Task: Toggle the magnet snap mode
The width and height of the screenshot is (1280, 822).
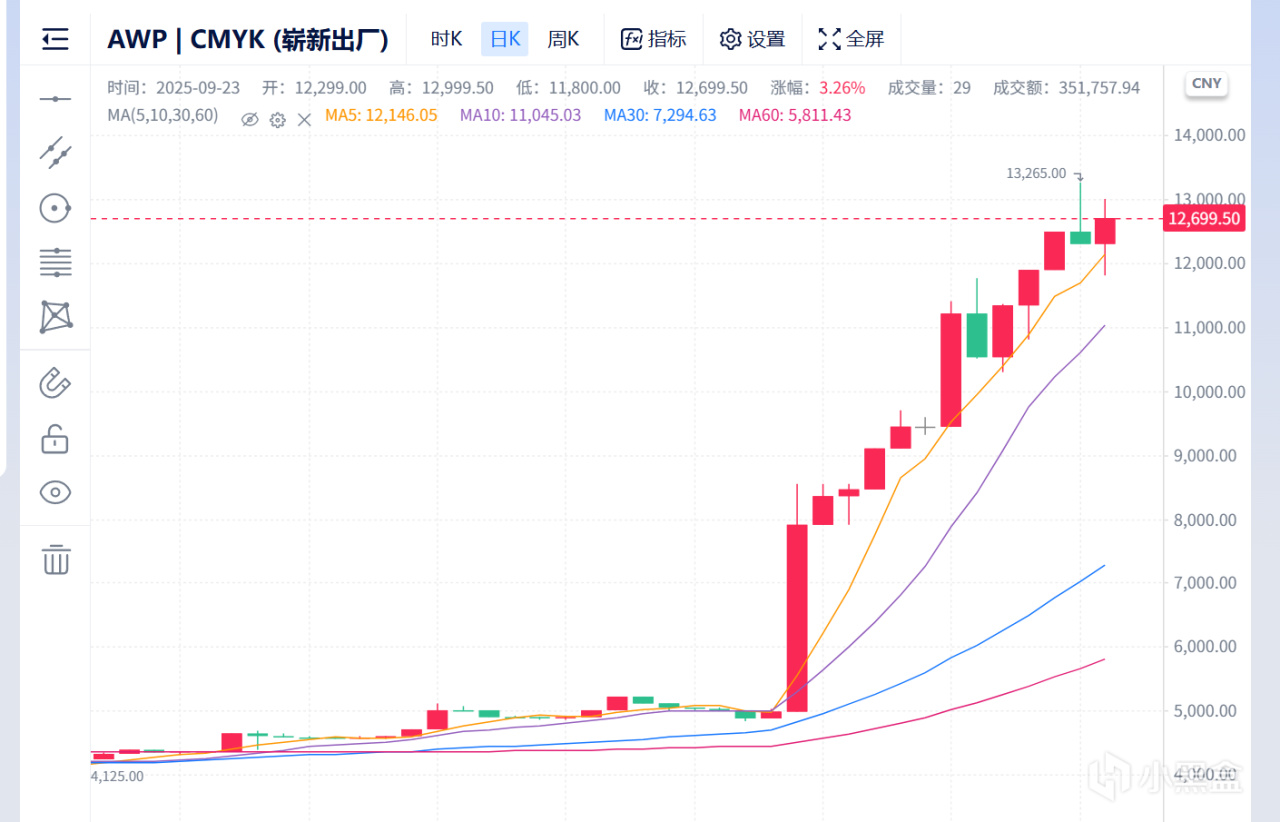Action: (55, 383)
